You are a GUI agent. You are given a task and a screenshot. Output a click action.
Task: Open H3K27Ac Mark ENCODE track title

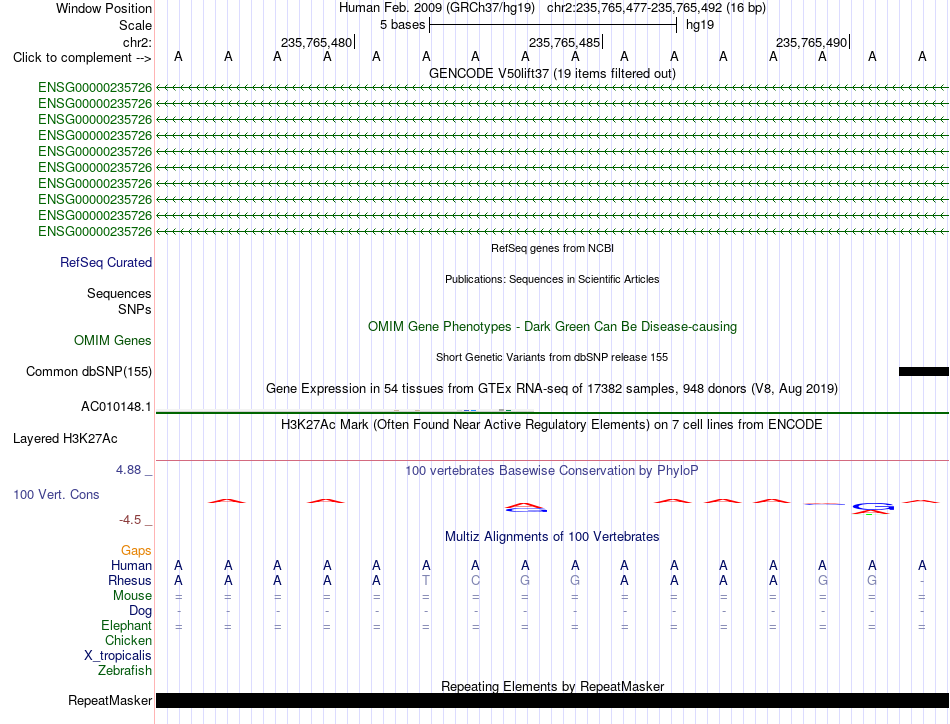(x=552, y=424)
